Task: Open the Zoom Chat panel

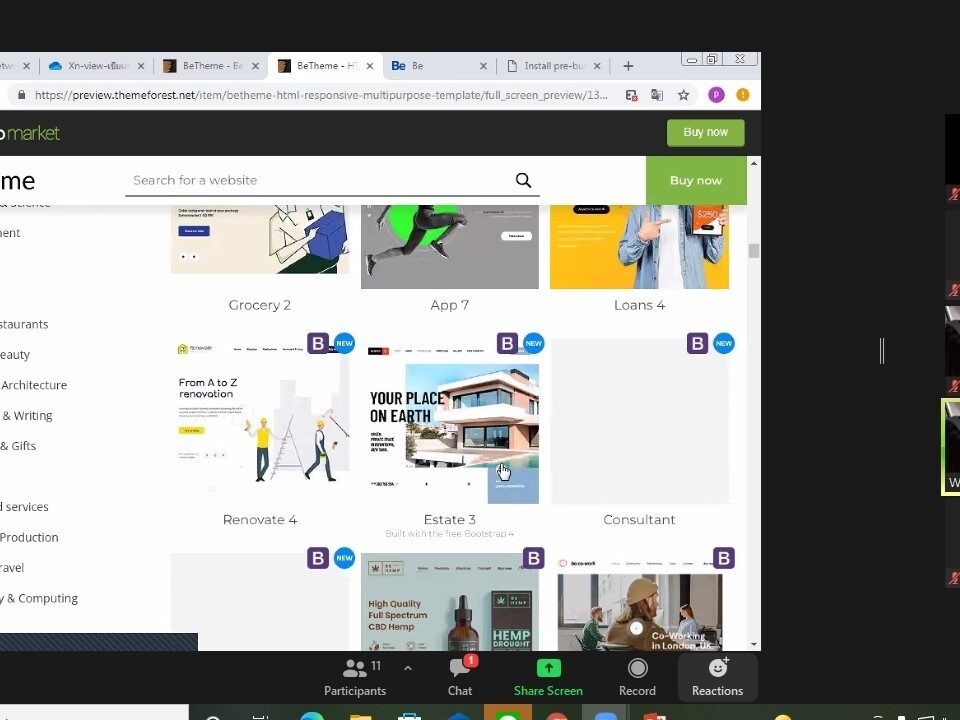Action: point(460,677)
